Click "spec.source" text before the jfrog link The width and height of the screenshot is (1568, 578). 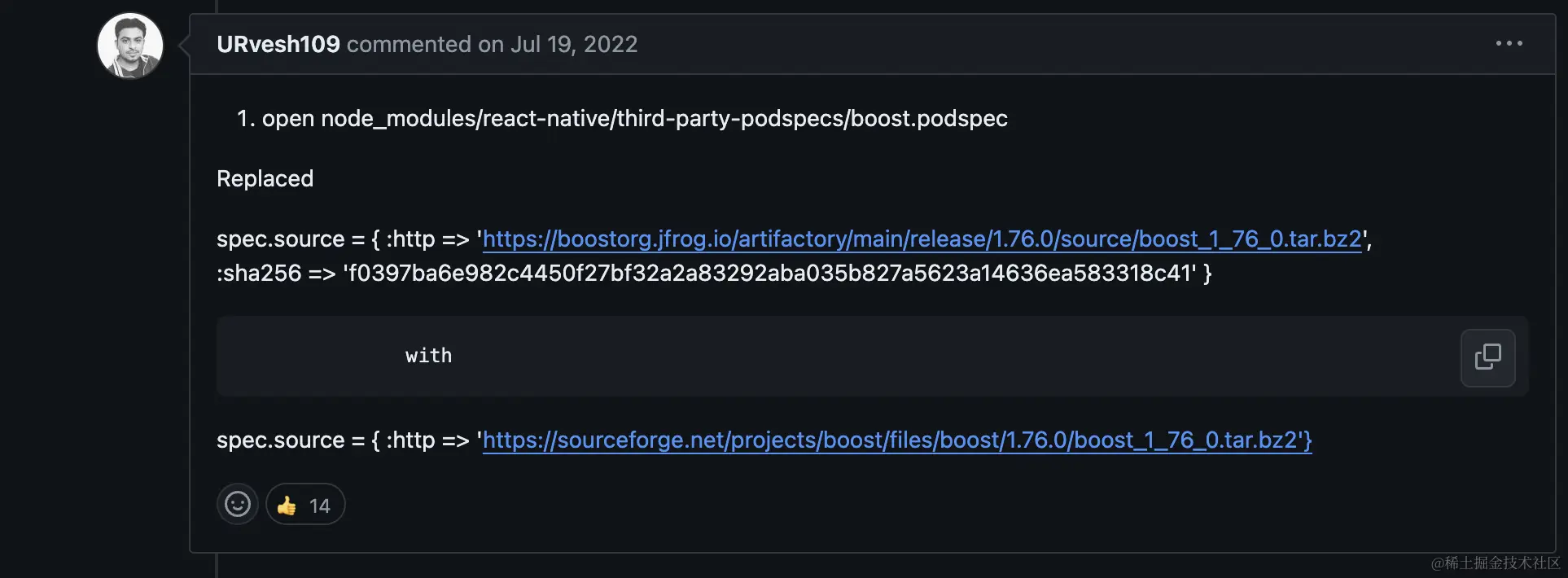click(280, 239)
